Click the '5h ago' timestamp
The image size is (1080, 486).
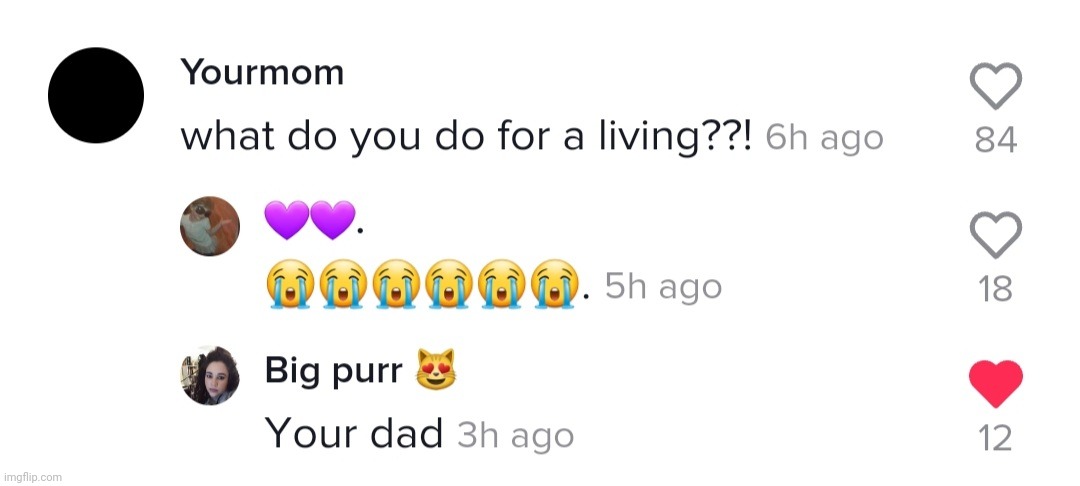pyautogui.click(x=663, y=287)
